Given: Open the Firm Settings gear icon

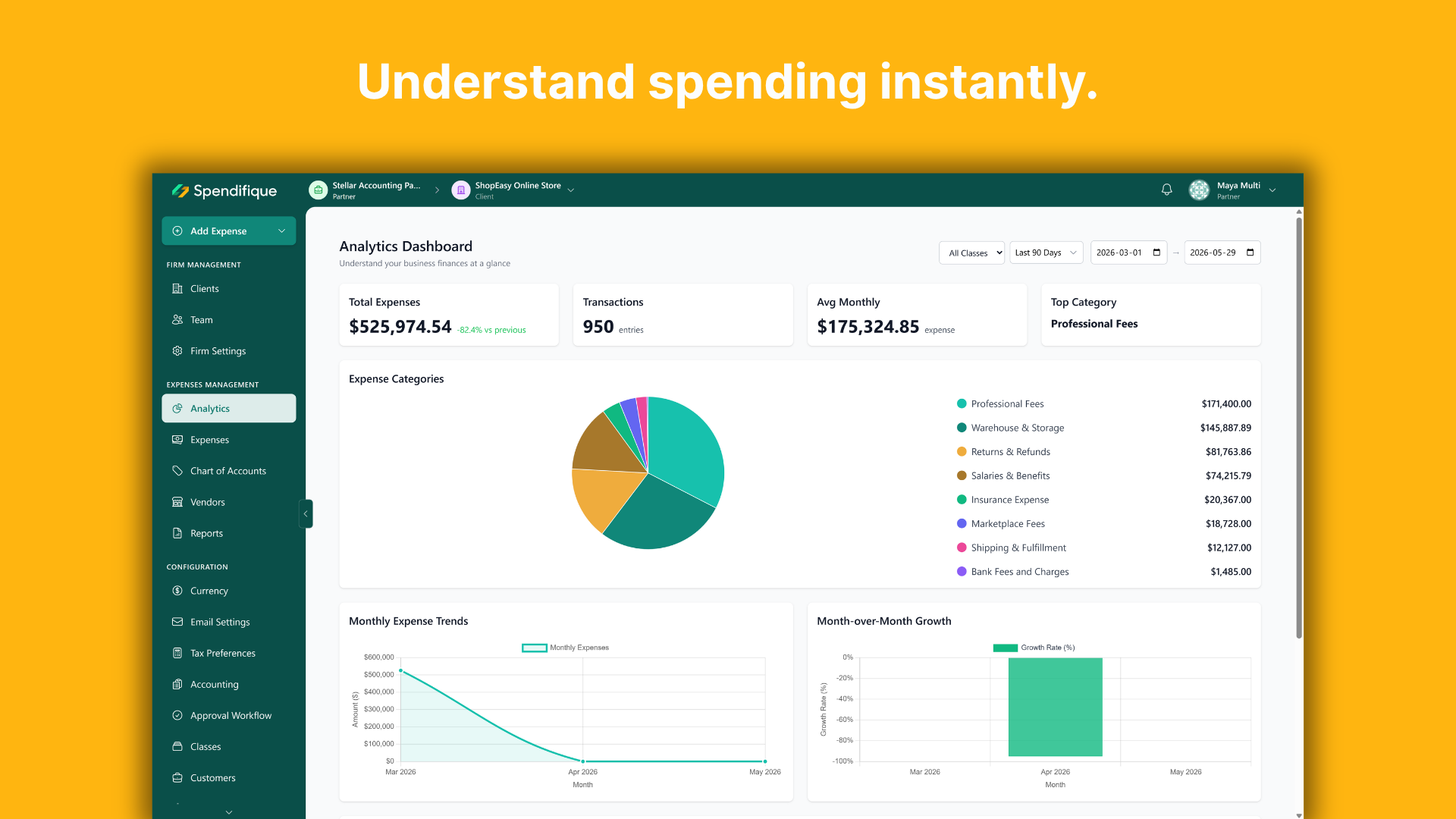Looking at the screenshot, I should click(177, 351).
